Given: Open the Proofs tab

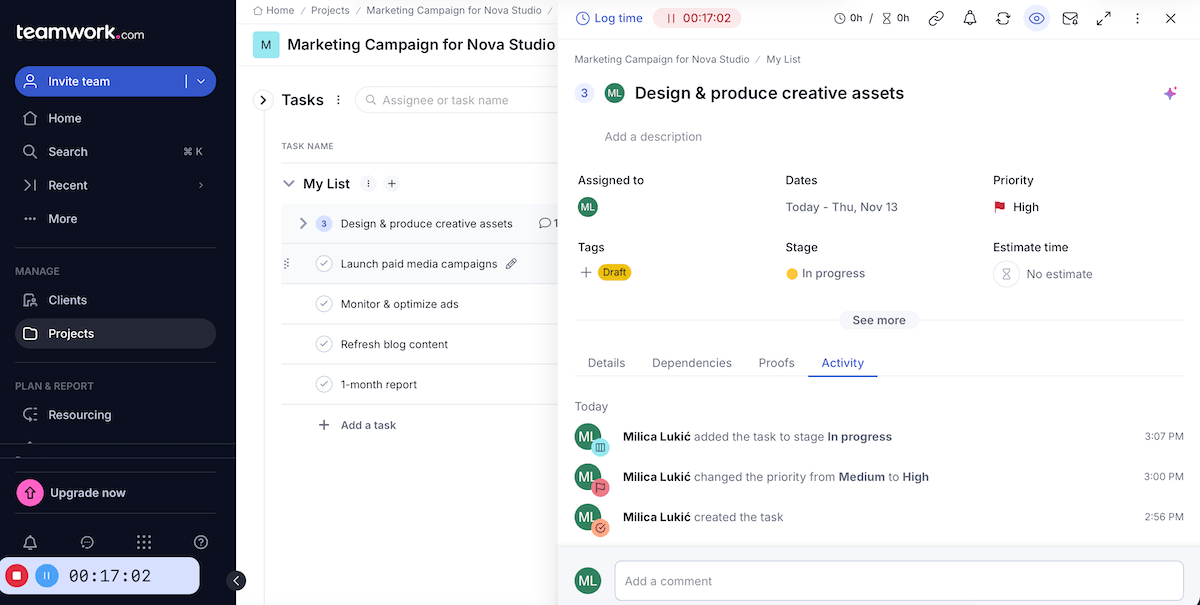Looking at the screenshot, I should [776, 363].
